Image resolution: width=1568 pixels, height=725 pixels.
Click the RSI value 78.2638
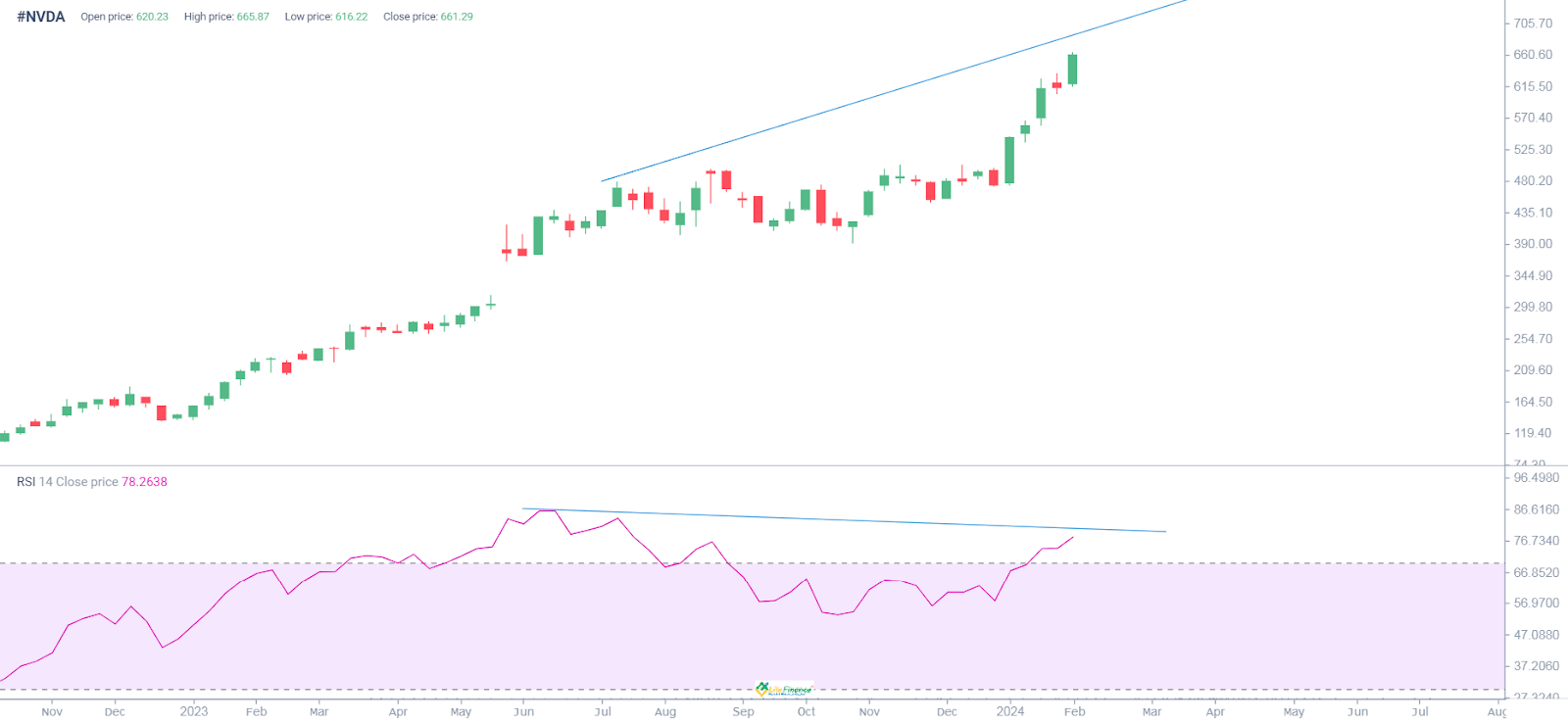(144, 482)
